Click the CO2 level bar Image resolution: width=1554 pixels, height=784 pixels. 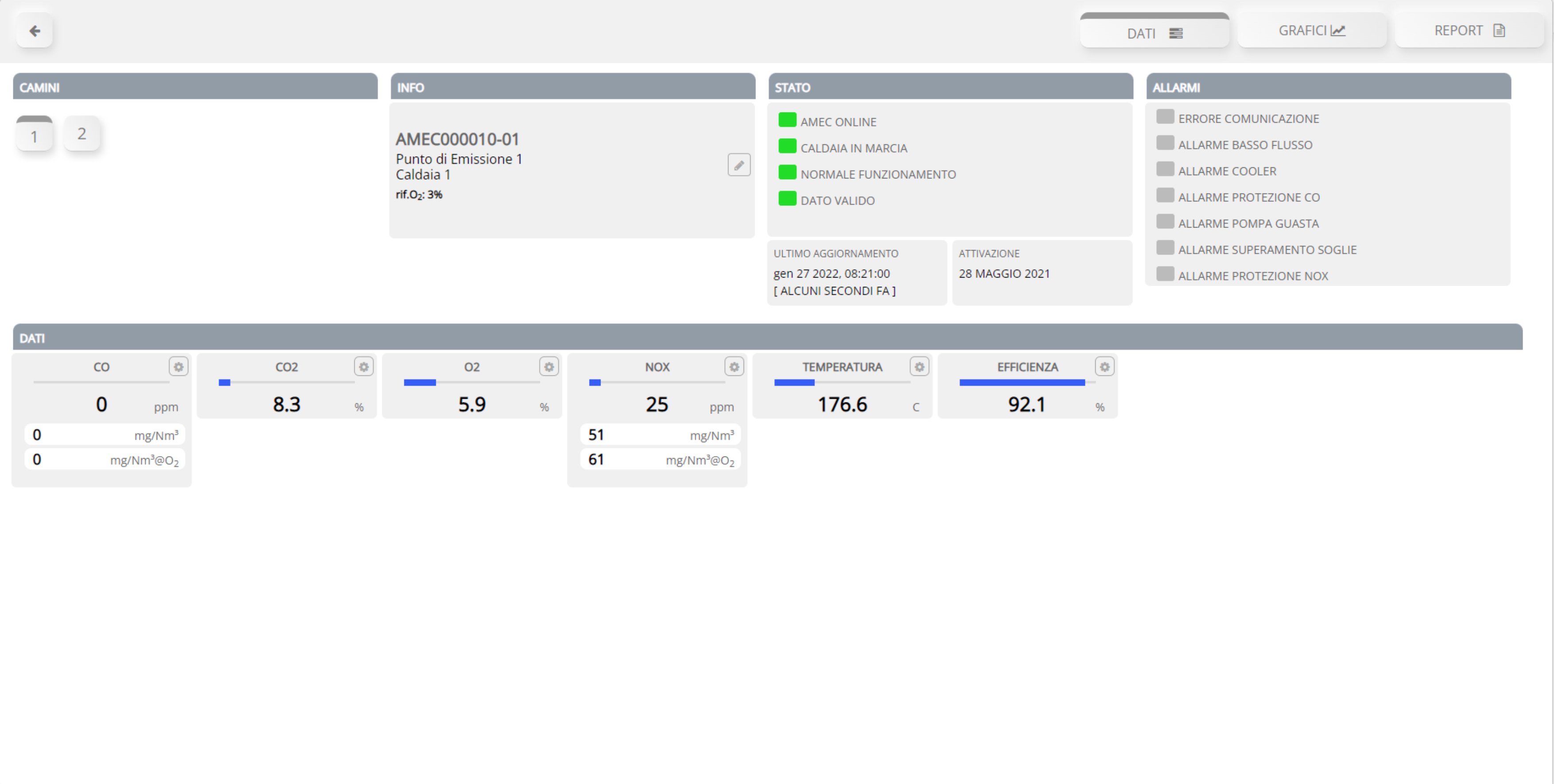click(x=287, y=382)
